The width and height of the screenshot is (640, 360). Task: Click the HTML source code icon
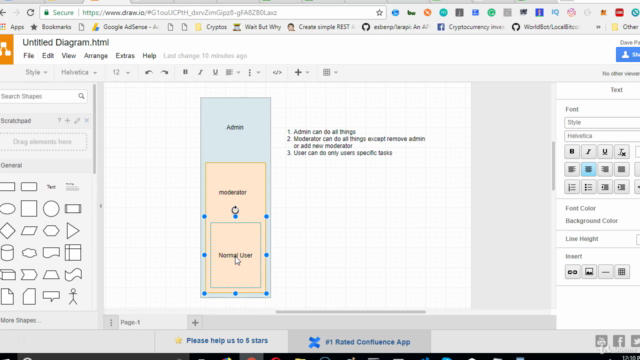point(277,72)
